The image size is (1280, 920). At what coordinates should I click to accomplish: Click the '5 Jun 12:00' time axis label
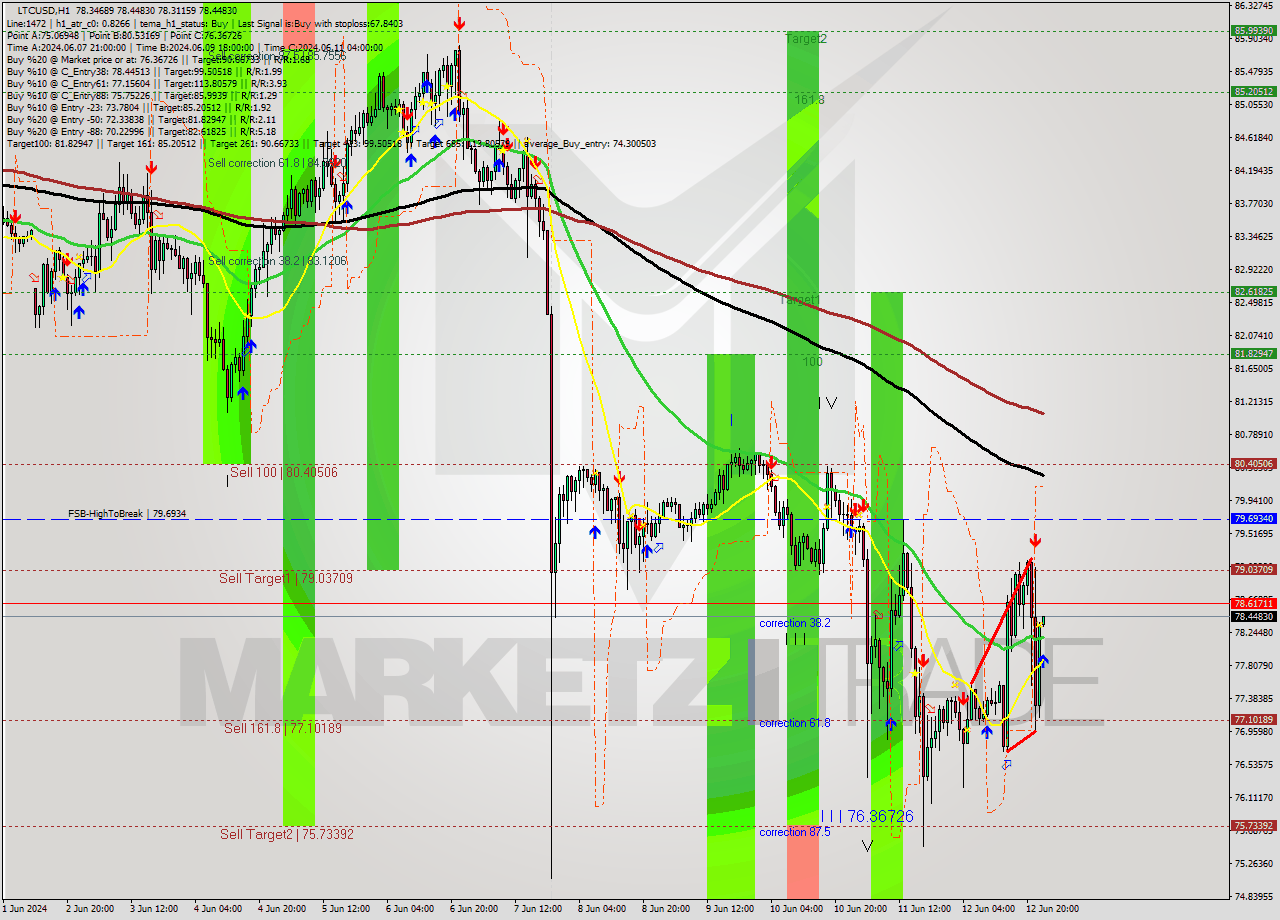[x=346, y=909]
